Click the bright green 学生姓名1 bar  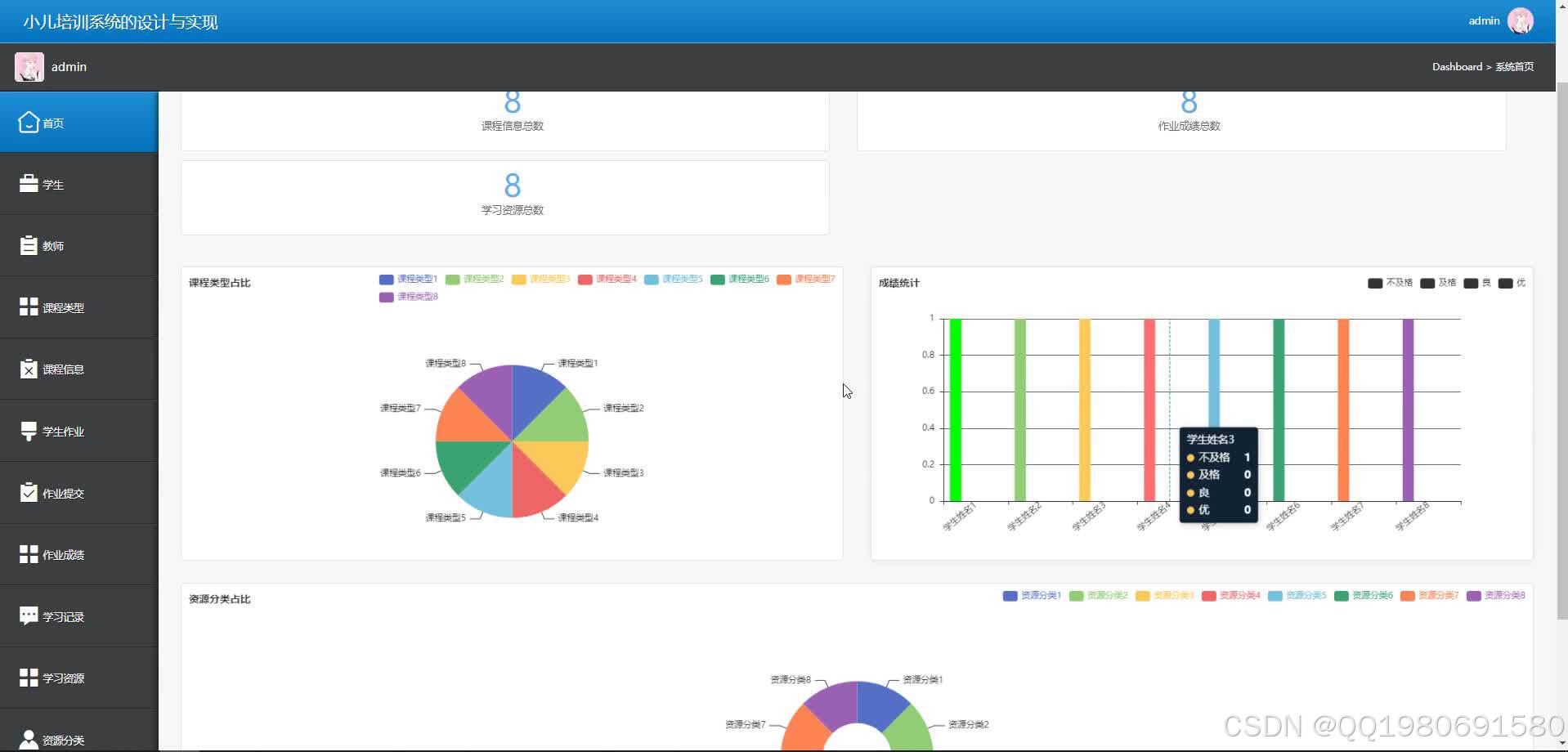pyautogui.click(x=955, y=410)
